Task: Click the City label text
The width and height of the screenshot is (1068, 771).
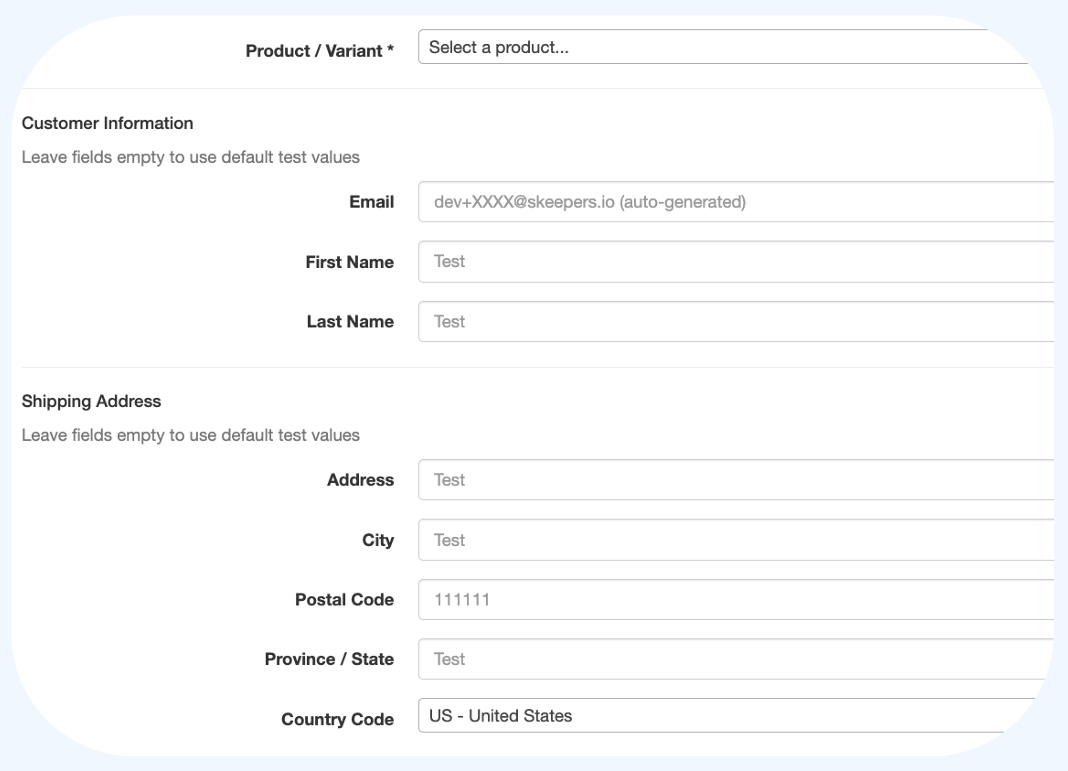Action: tap(378, 540)
